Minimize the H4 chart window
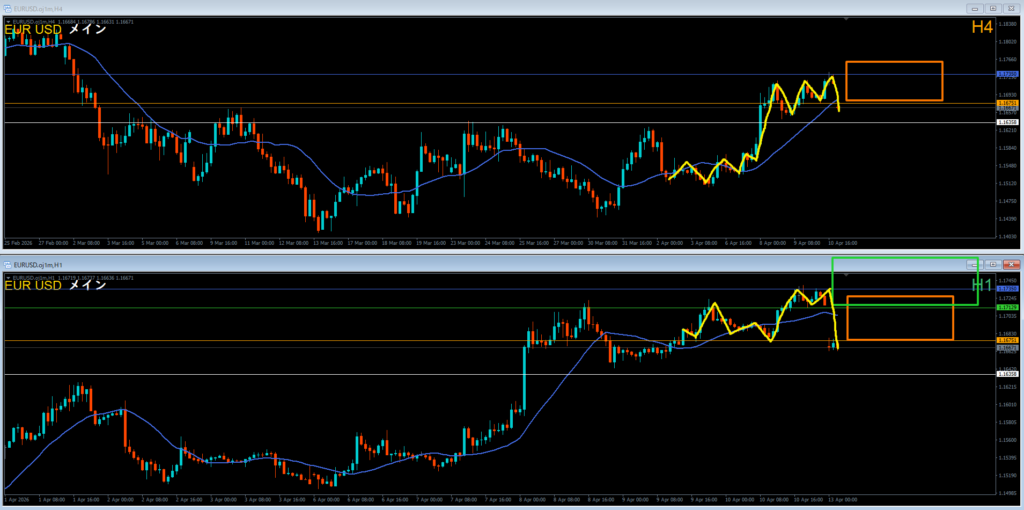This screenshot has width=1024, height=510. point(973,7)
